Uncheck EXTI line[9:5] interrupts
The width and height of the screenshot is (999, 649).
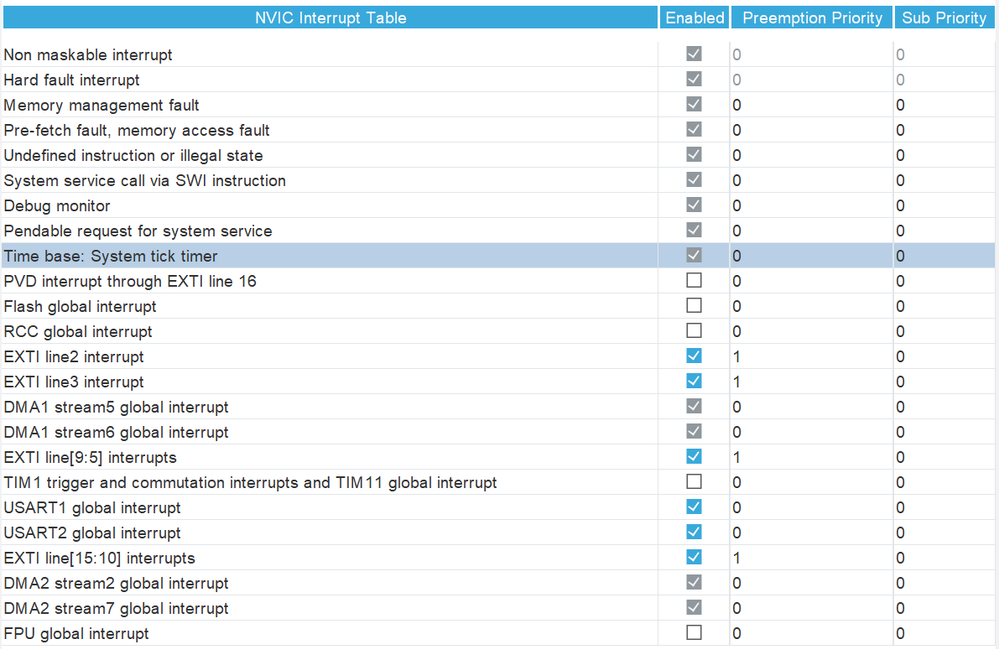(694, 457)
